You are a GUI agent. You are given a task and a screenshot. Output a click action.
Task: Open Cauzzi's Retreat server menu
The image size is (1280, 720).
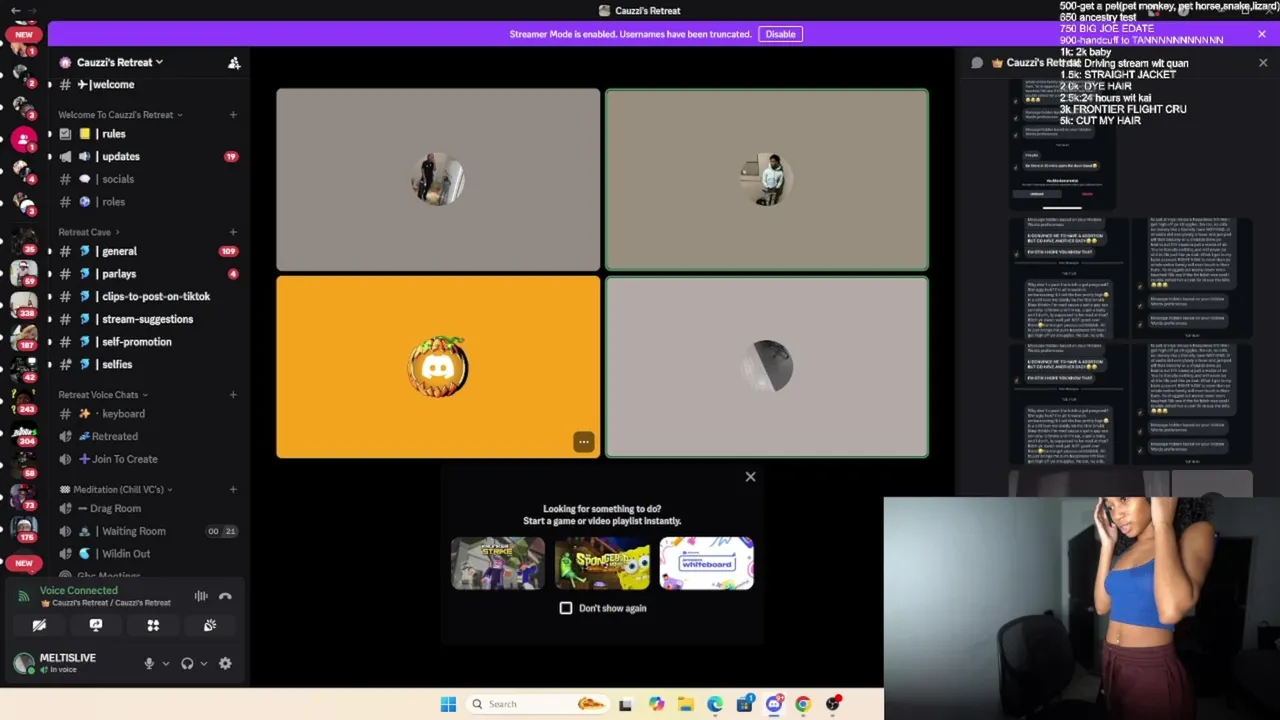[x=120, y=62]
